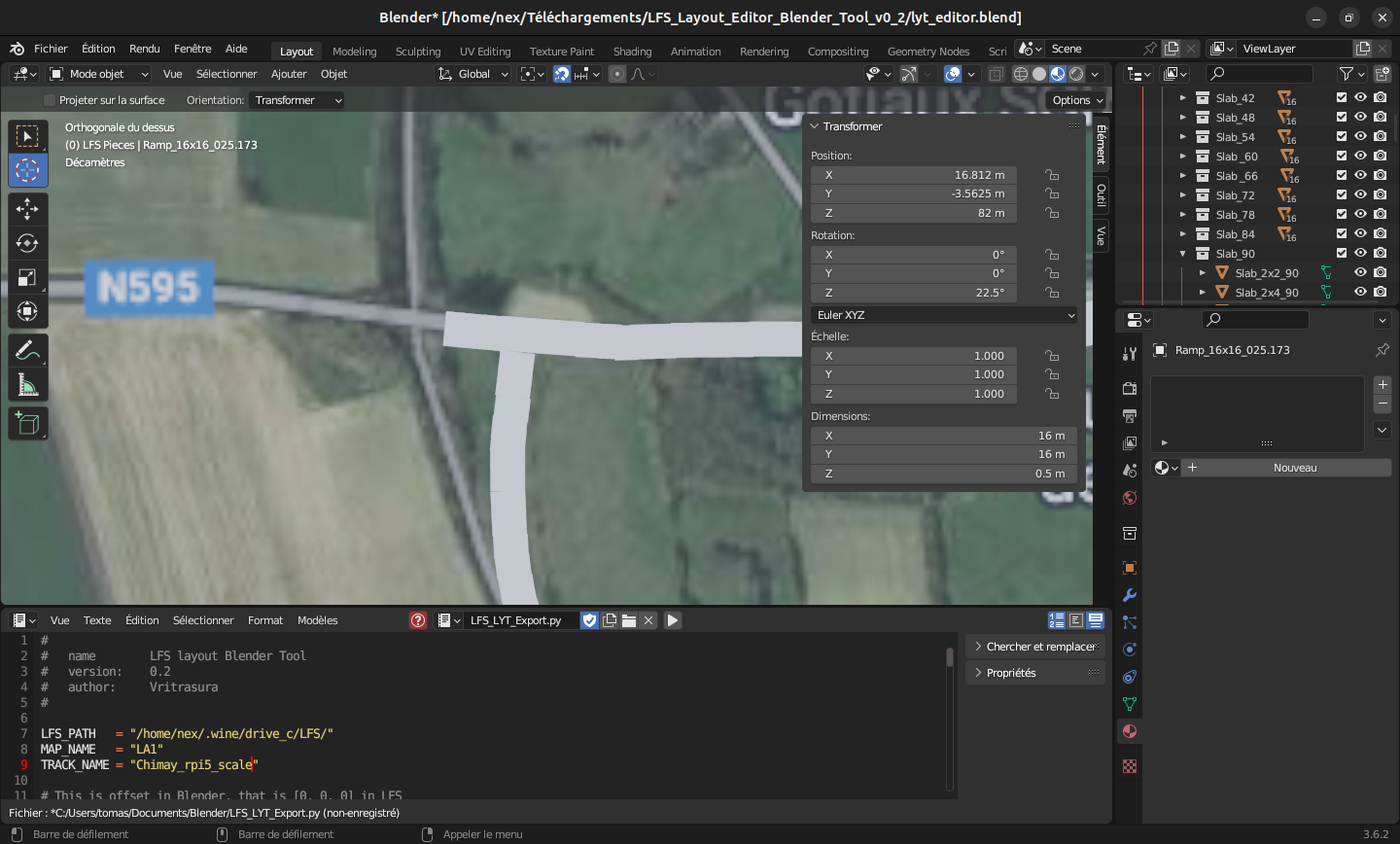Screen dimensions: 1400x844
Task: Activate the Add Cube tool
Action: 27,424
